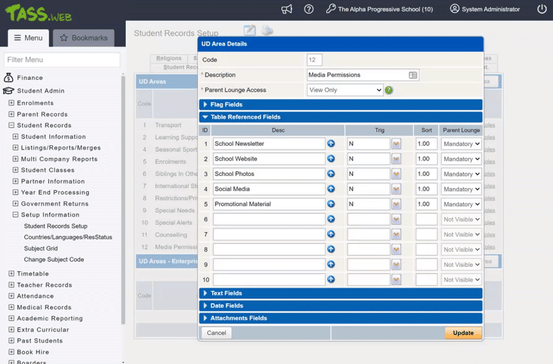553x364 pixels.
Task: Open Parent Lounge dropdown for row 6
Action: coord(461,219)
